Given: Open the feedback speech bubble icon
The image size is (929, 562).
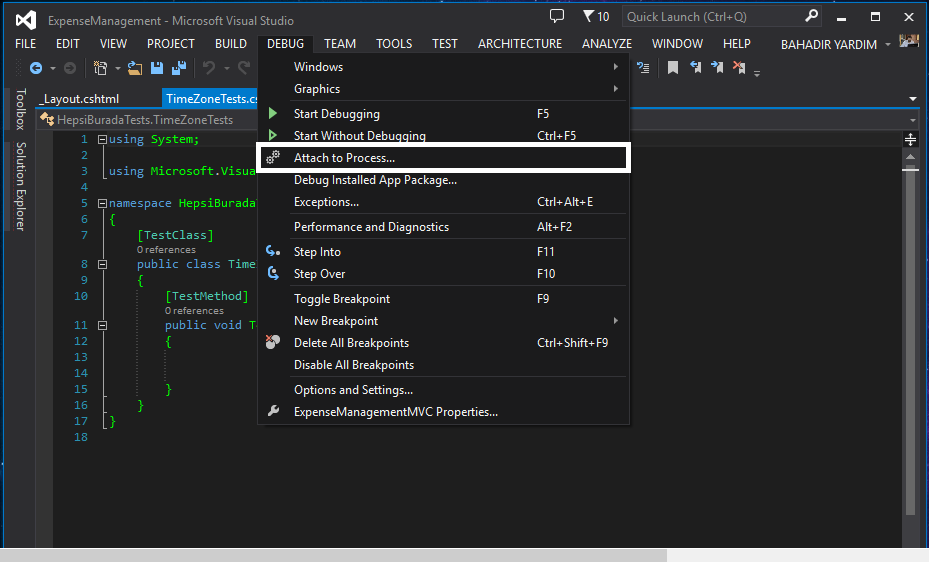Looking at the screenshot, I should click(556, 16).
